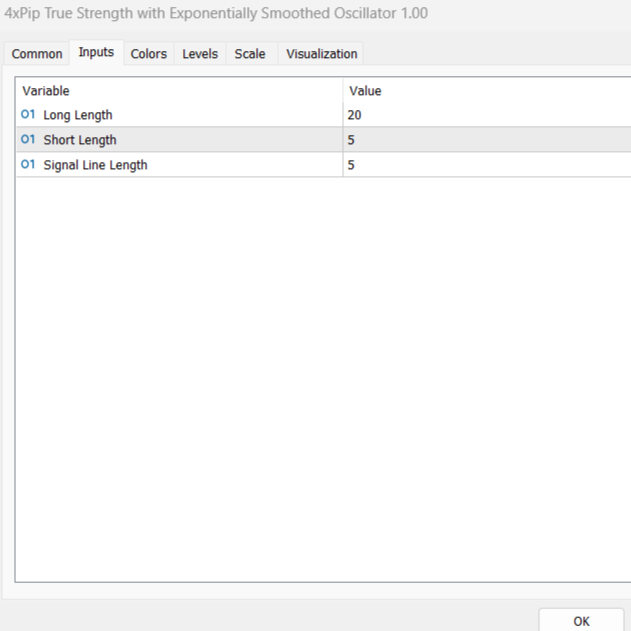Image resolution: width=631 pixels, height=631 pixels.
Task: Select the Inputs tab
Action: 96,53
